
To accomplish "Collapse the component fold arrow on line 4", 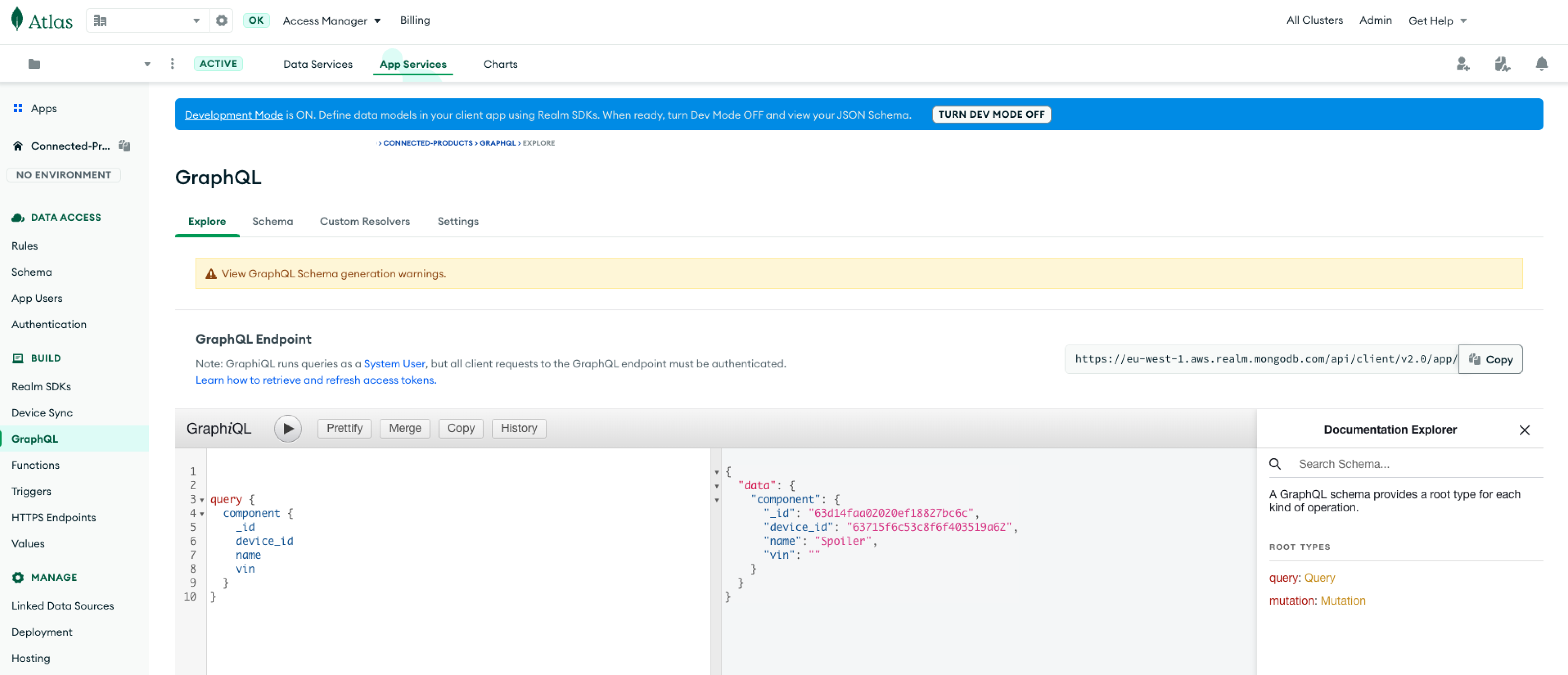I will (x=201, y=514).
